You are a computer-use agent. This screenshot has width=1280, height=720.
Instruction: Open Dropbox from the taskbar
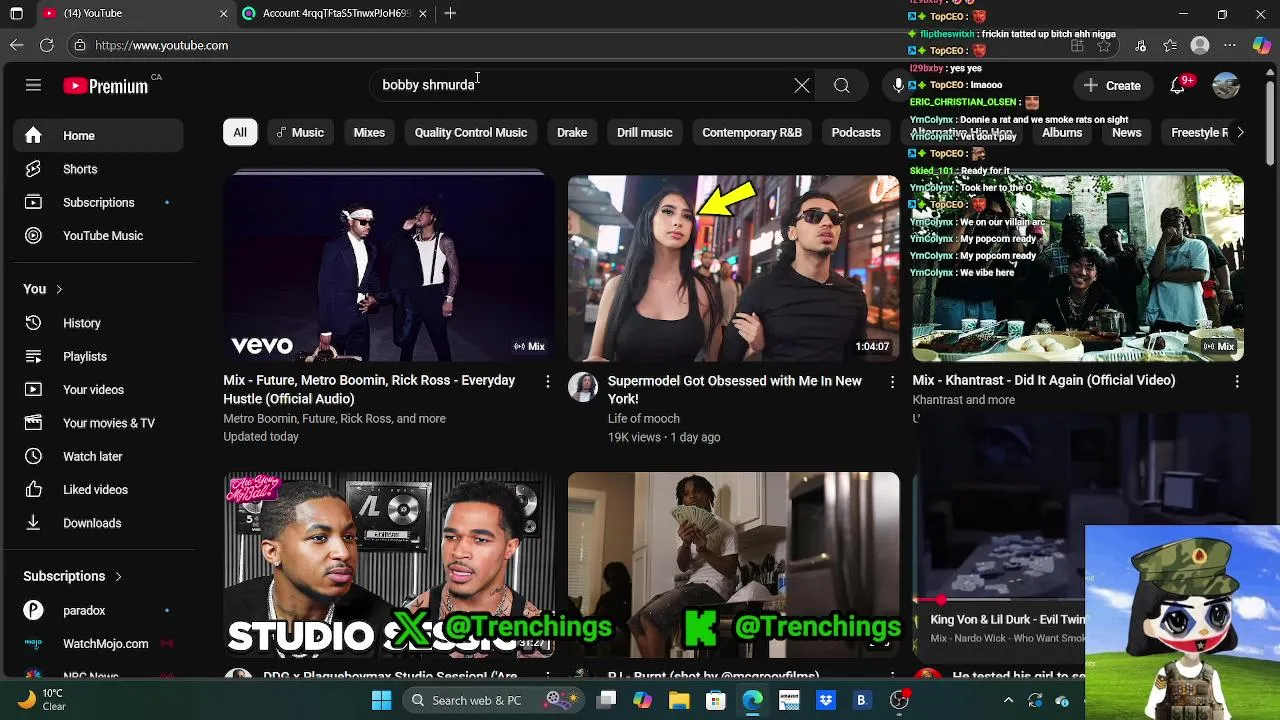click(825, 700)
